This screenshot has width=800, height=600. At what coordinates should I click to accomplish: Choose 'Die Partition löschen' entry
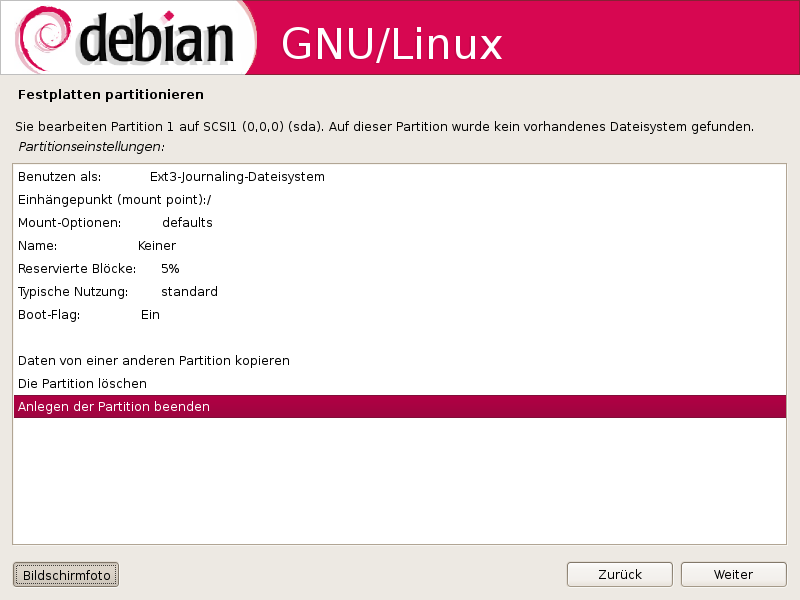pyautogui.click(x=83, y=384)
